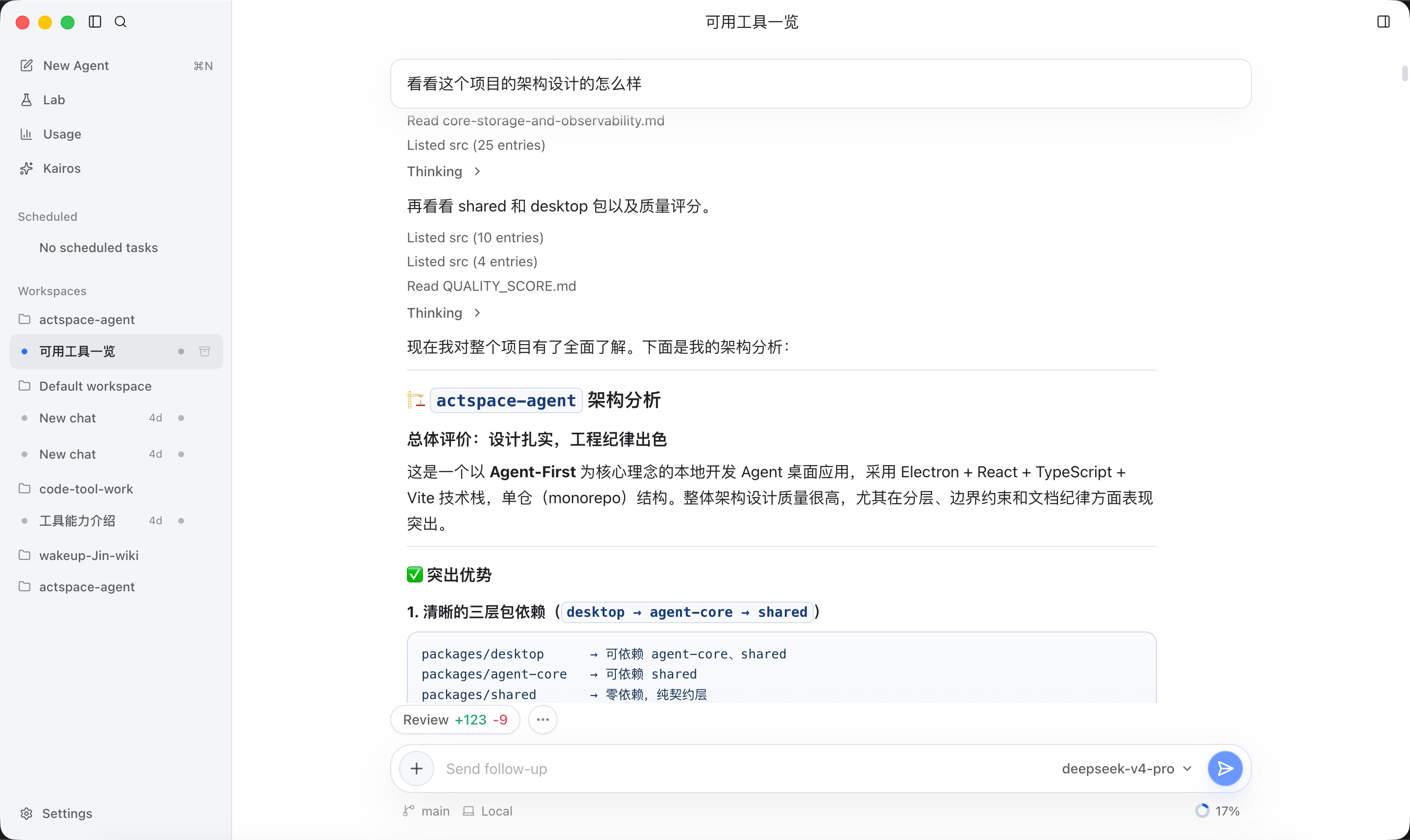Open the Usage bar chart icon
The image size is (1410, 840).
(26, 134)
